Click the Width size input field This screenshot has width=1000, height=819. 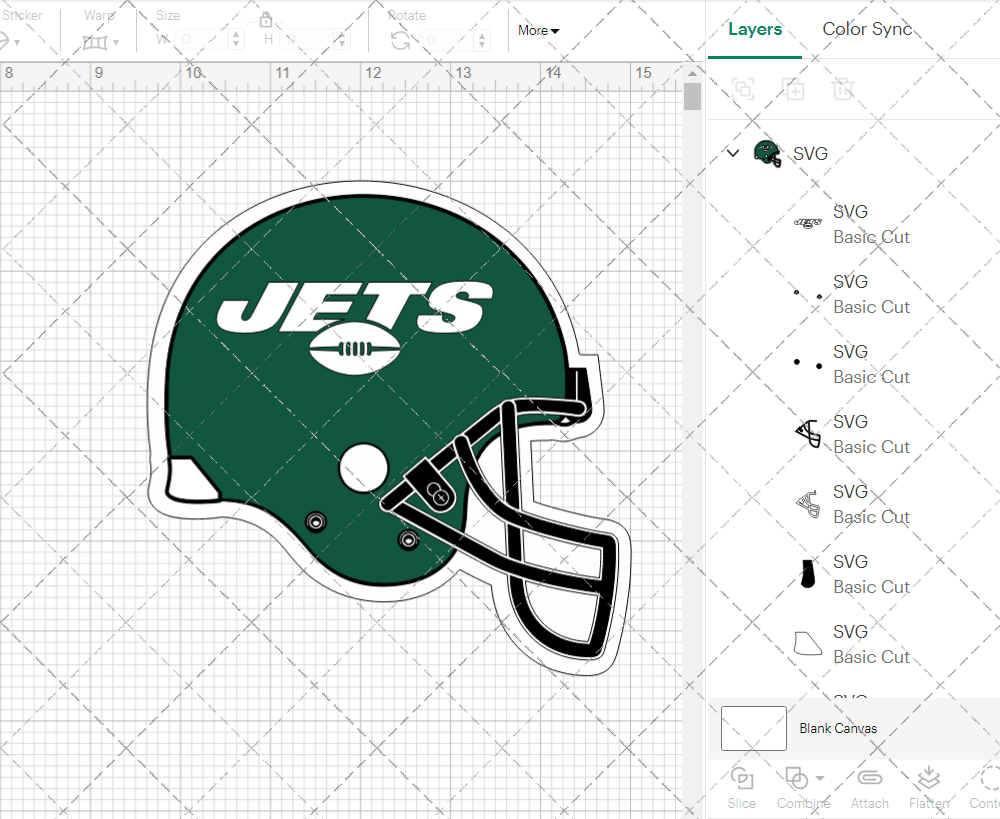coord(201,40)
